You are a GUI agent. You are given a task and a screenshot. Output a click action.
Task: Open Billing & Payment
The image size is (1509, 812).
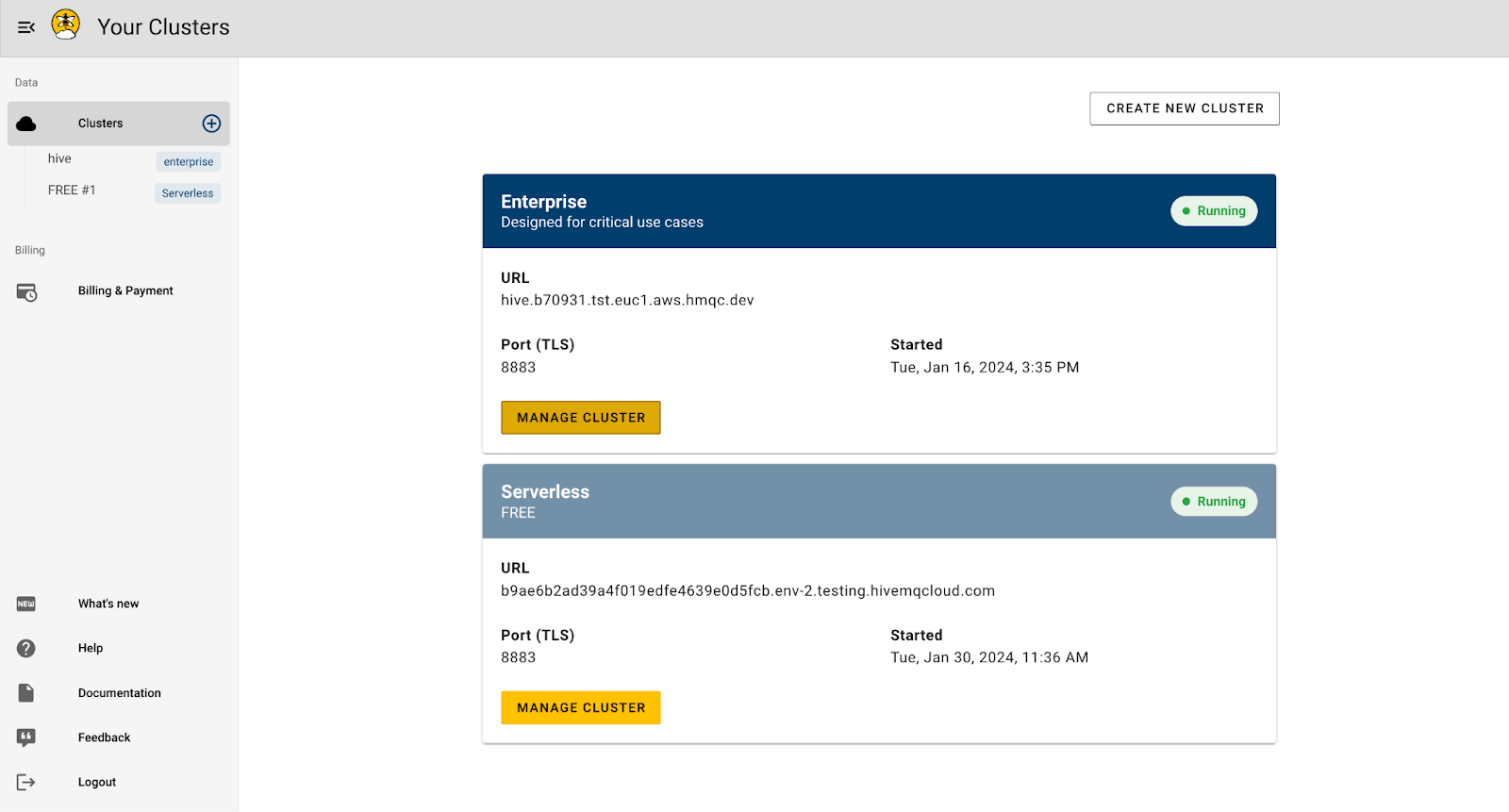125,291
